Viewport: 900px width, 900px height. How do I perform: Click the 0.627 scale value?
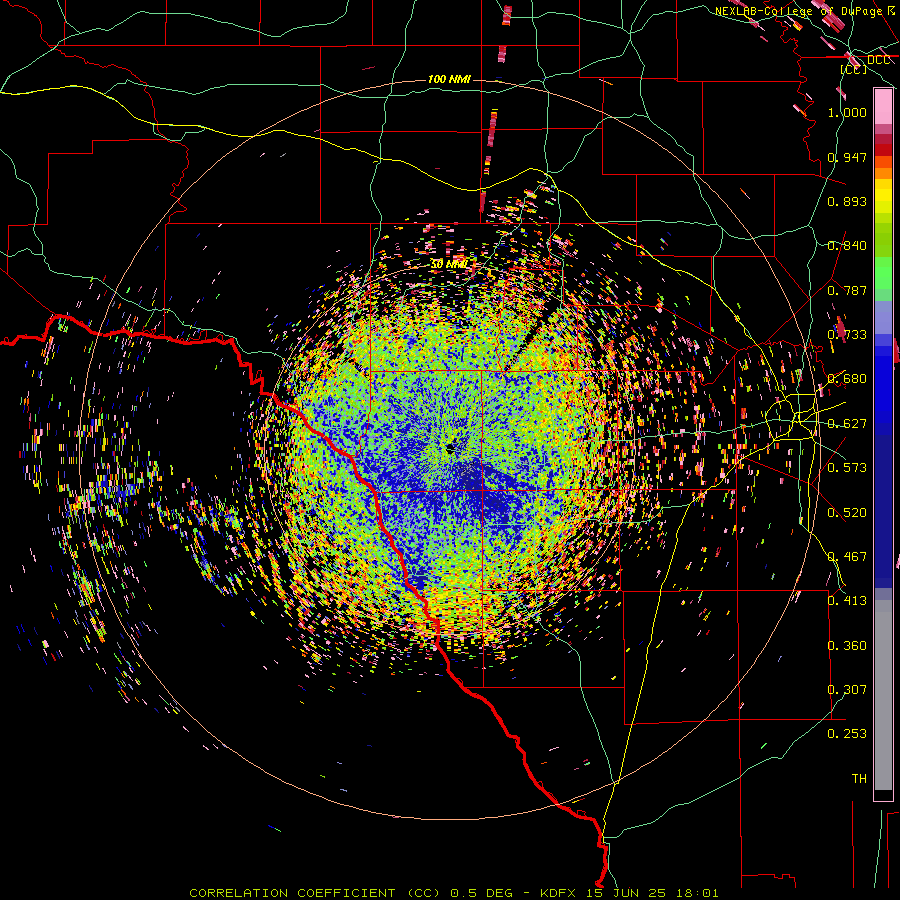847,424
